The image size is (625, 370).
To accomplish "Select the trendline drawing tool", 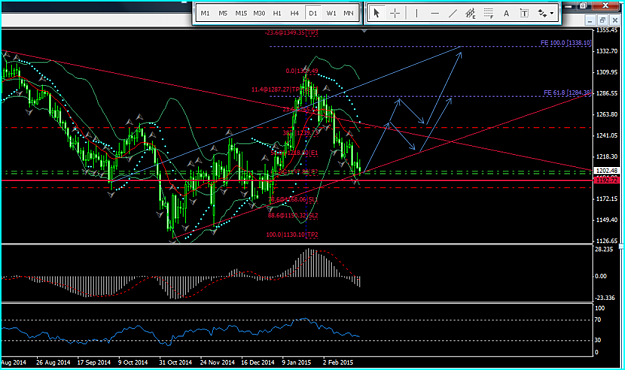I will point(453,13).
